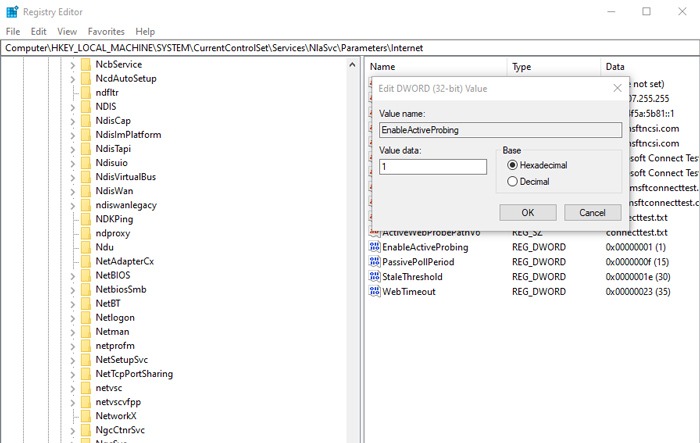
Task: Select the Ndisuio folder icon
Action: [86, 163]
